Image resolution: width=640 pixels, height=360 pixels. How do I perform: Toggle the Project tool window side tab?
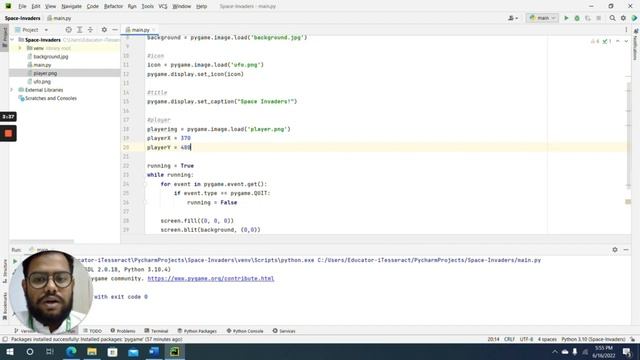pos(4,37)
